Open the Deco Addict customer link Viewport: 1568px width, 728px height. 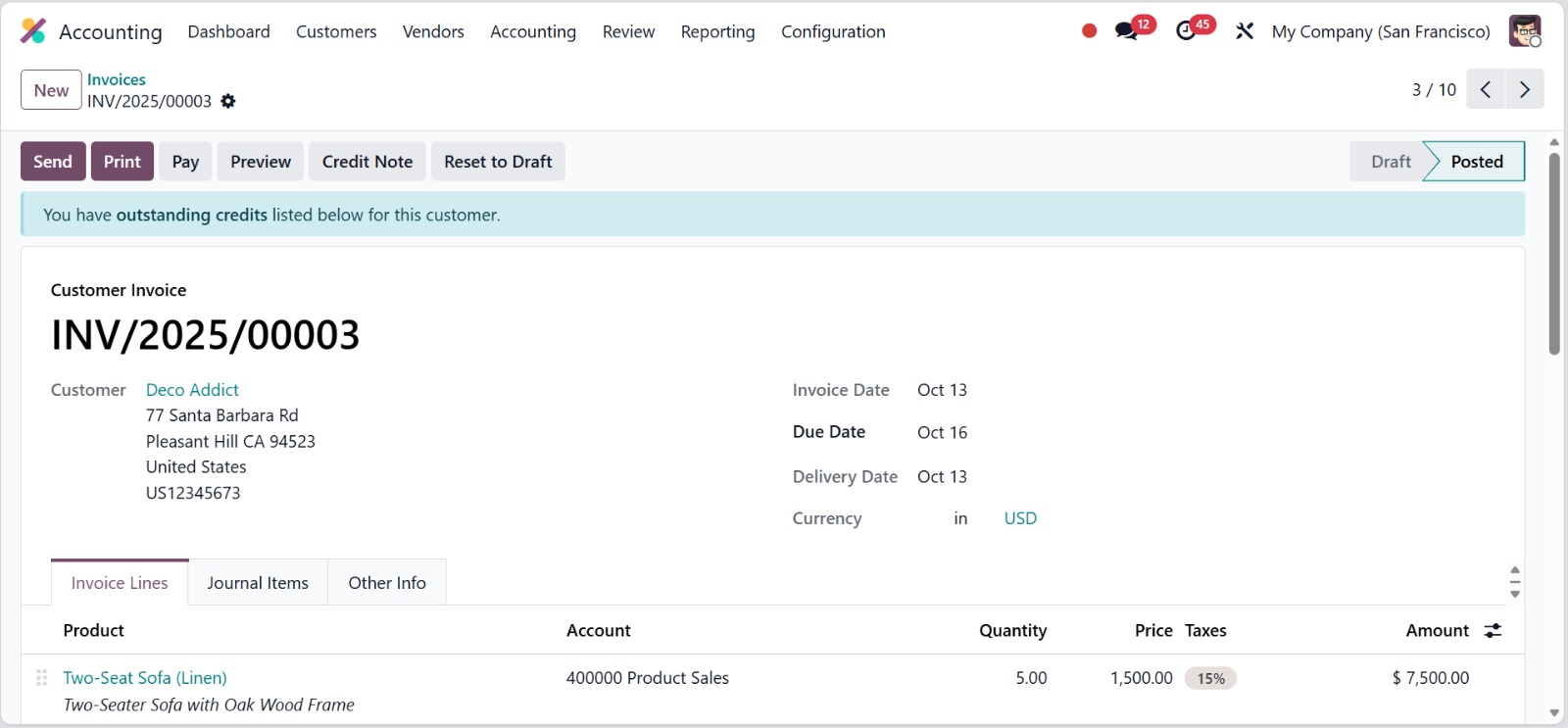[x=192, y=390]
